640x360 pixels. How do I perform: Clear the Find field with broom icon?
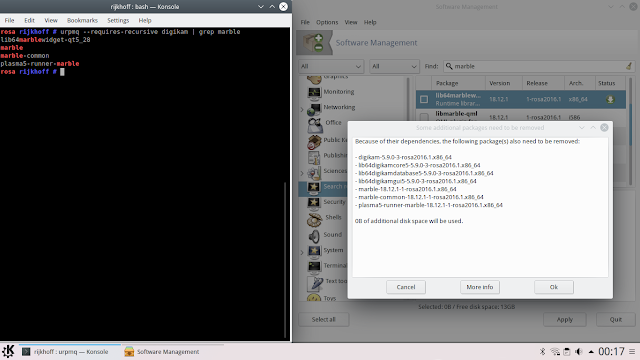(629, 66)
